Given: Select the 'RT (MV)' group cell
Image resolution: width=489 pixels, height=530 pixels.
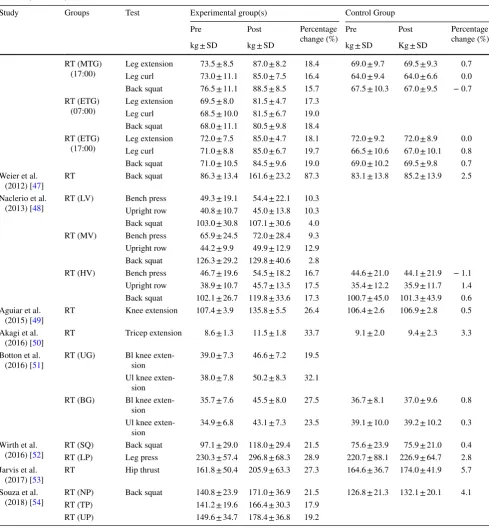Looking at the screenshot, I should tap(80, 236).
